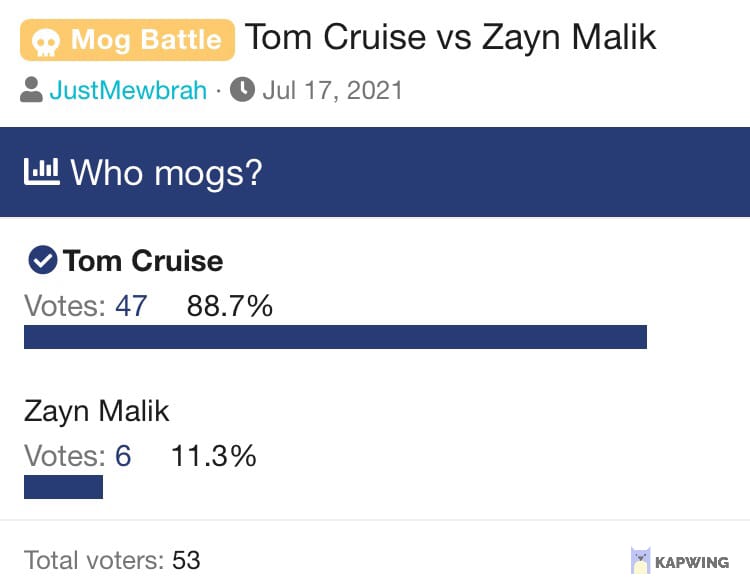Screen dimensions: 750x586
Task: Click the checkmark circle beside Tom Cruise
Action: tap(43, 260)
